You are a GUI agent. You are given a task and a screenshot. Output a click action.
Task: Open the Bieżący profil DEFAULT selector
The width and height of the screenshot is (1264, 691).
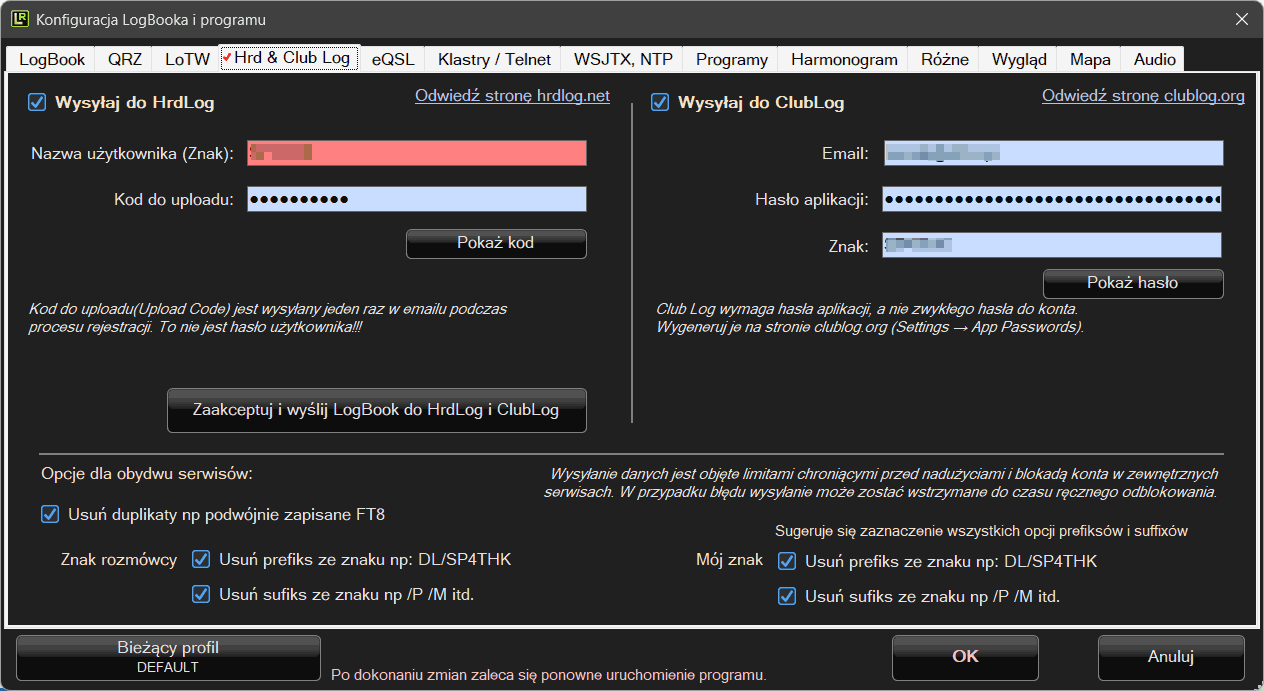coord(168,657)
